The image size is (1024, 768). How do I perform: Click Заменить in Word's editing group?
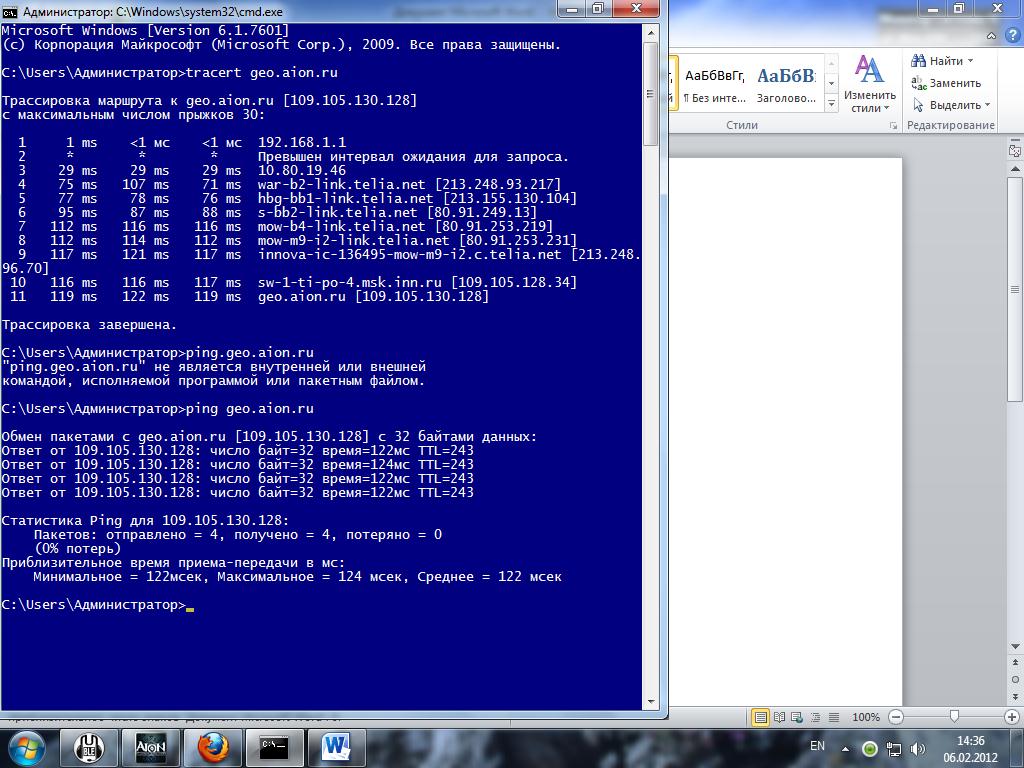tap(946, 83)
